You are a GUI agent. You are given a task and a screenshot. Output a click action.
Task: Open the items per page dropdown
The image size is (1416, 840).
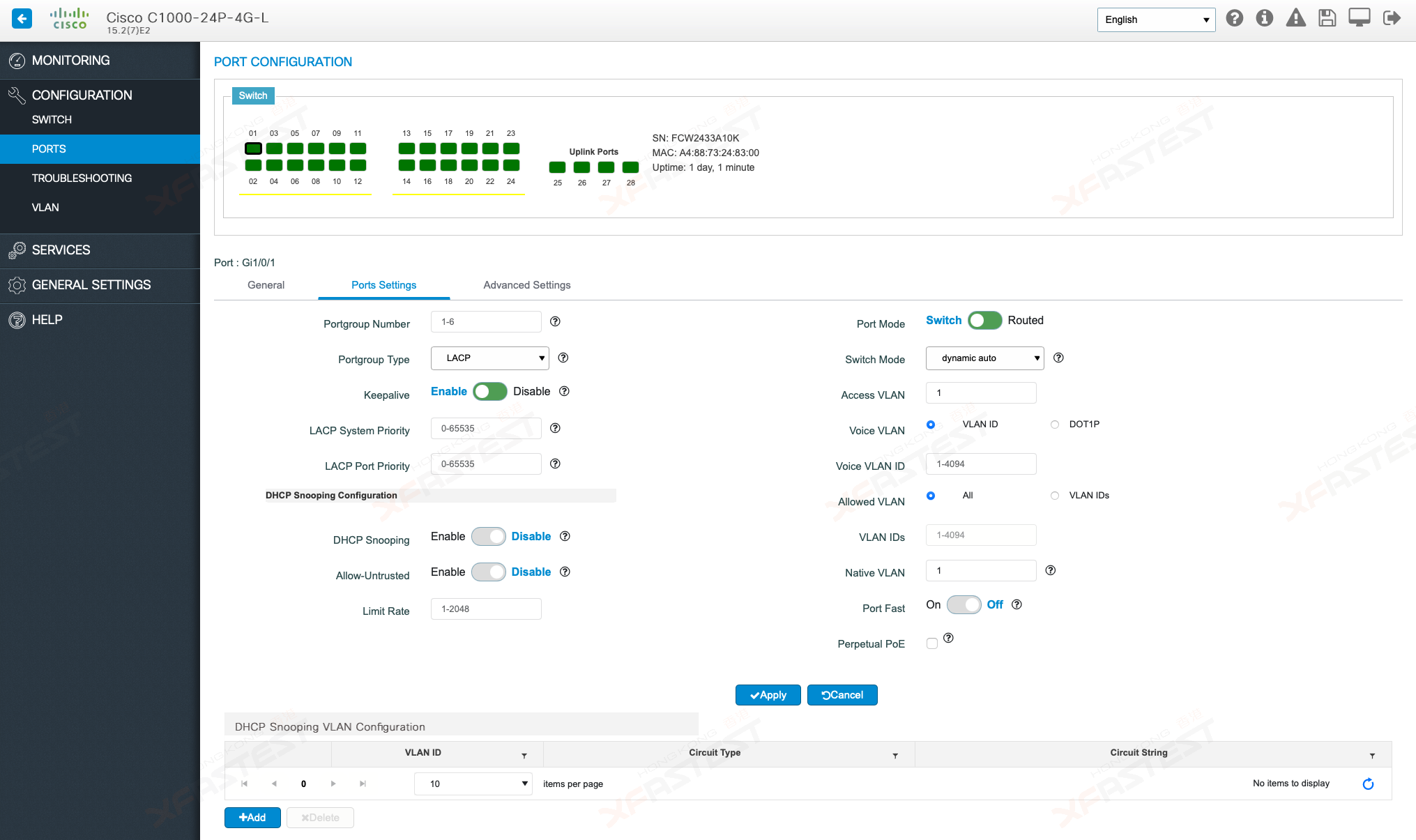point(473,784)
